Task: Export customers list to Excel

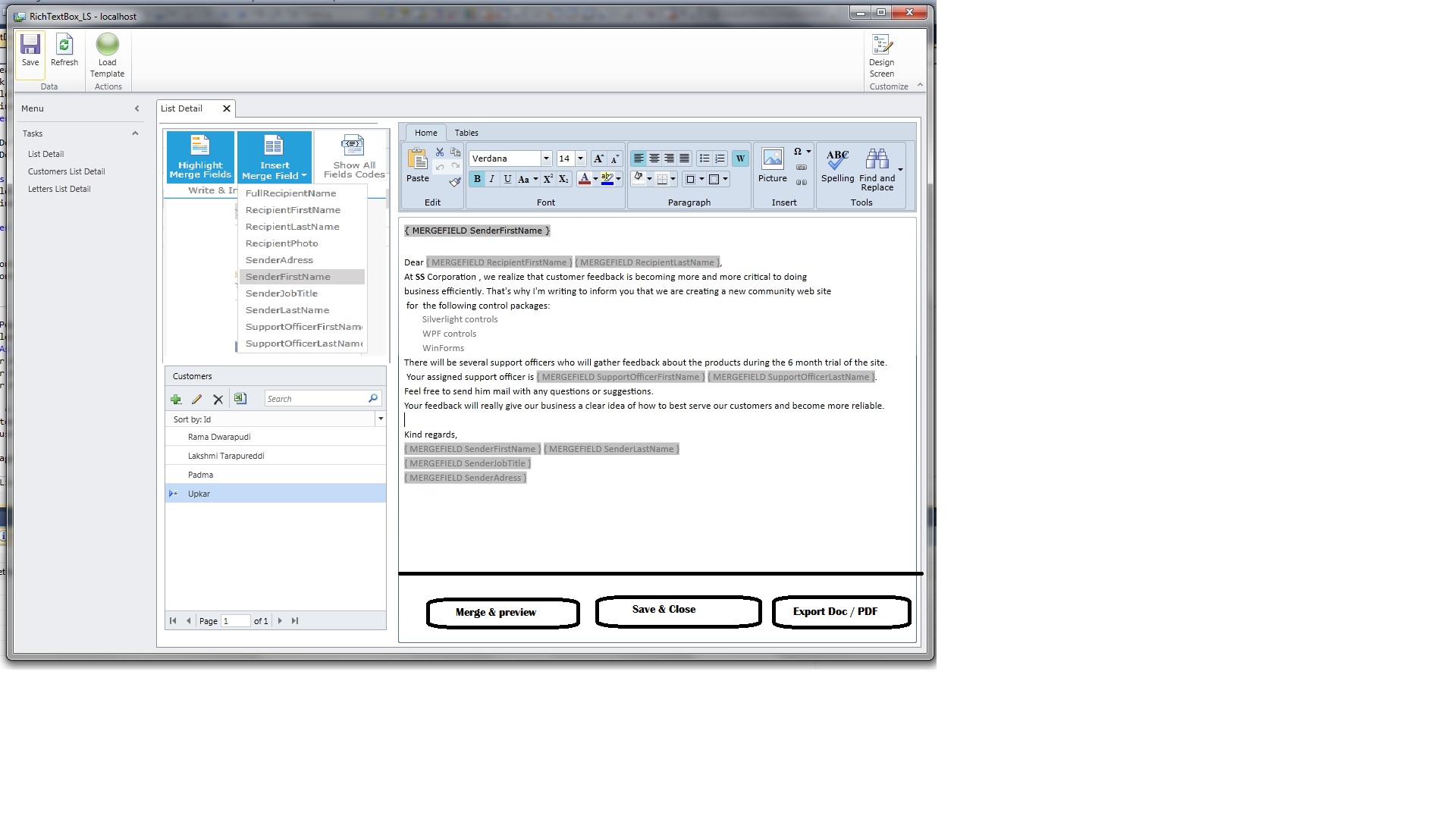Action: [240, 399]
